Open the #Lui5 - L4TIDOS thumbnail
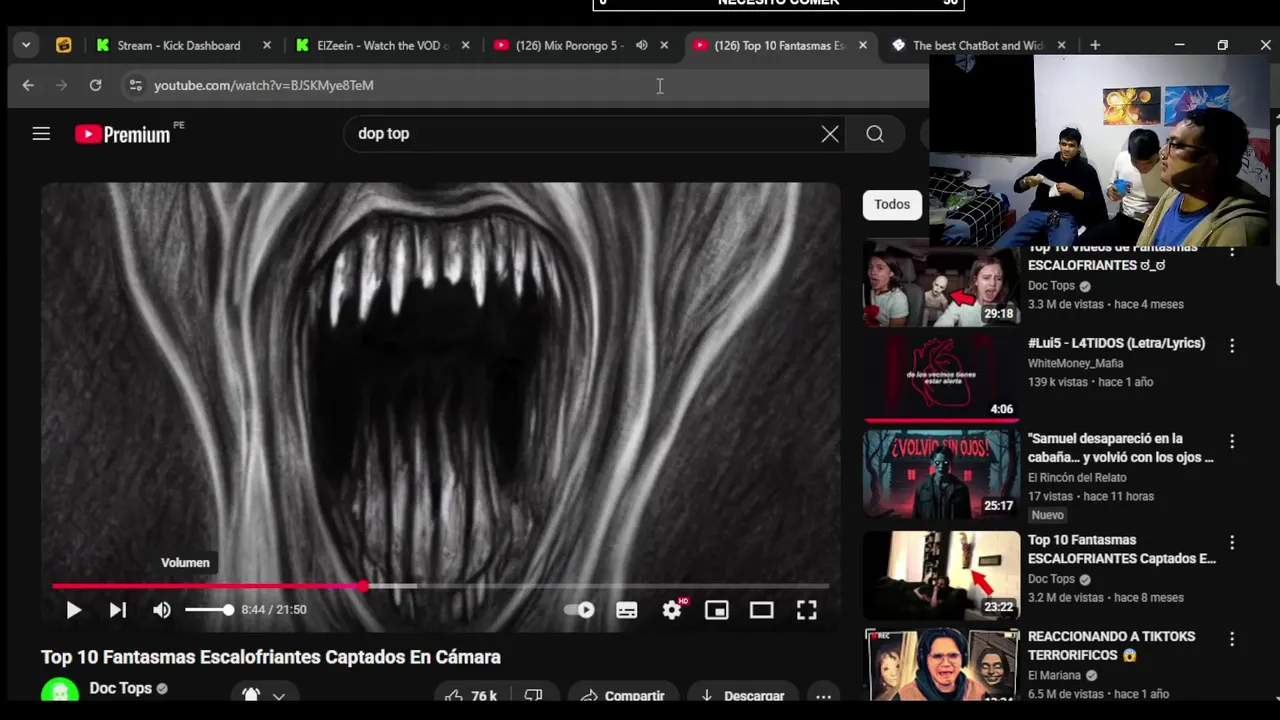This screenshot has width=1280, height=720. coord(941,378)
